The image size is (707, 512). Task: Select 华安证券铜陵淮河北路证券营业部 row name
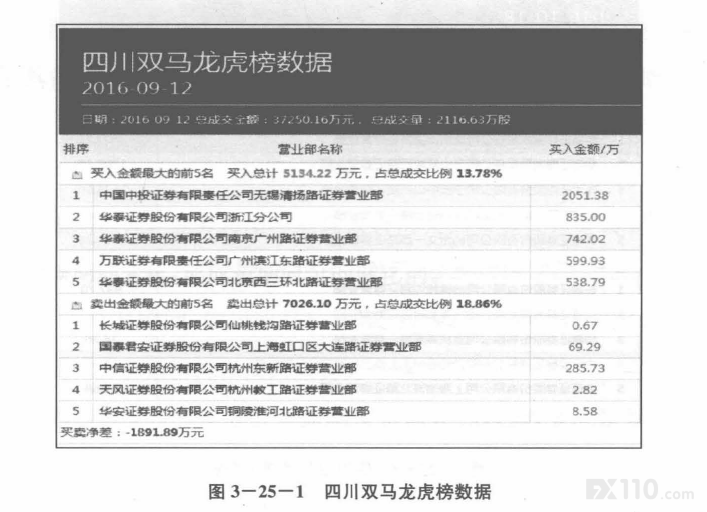[234, 411]
